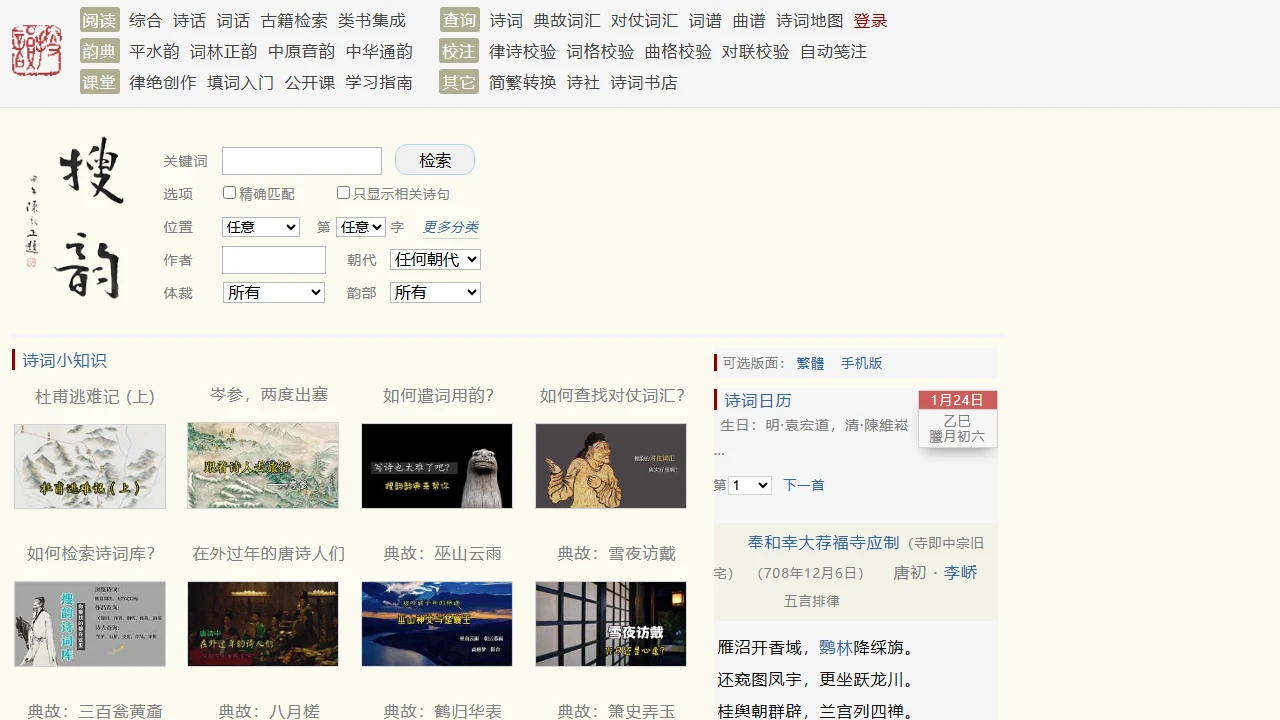
Task: Open the 朝代 dynasty dropdown
Action: pyautogui.click(x=435, y=260)
